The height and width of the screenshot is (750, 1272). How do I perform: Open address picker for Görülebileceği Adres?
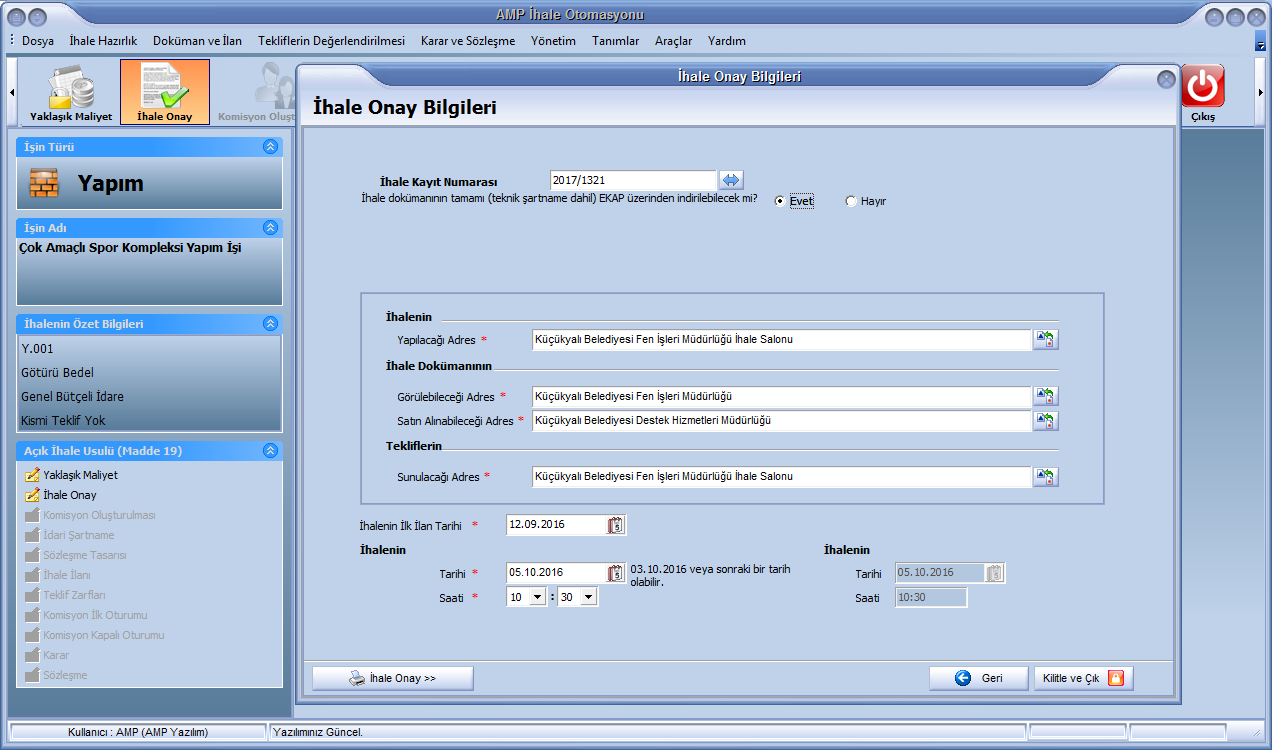1046,396
